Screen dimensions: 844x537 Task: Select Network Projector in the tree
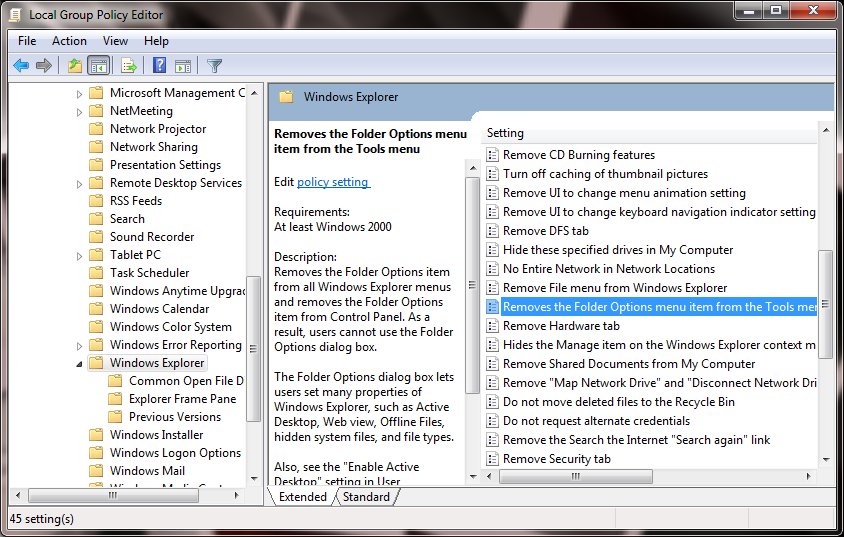(x=158, y=129)
